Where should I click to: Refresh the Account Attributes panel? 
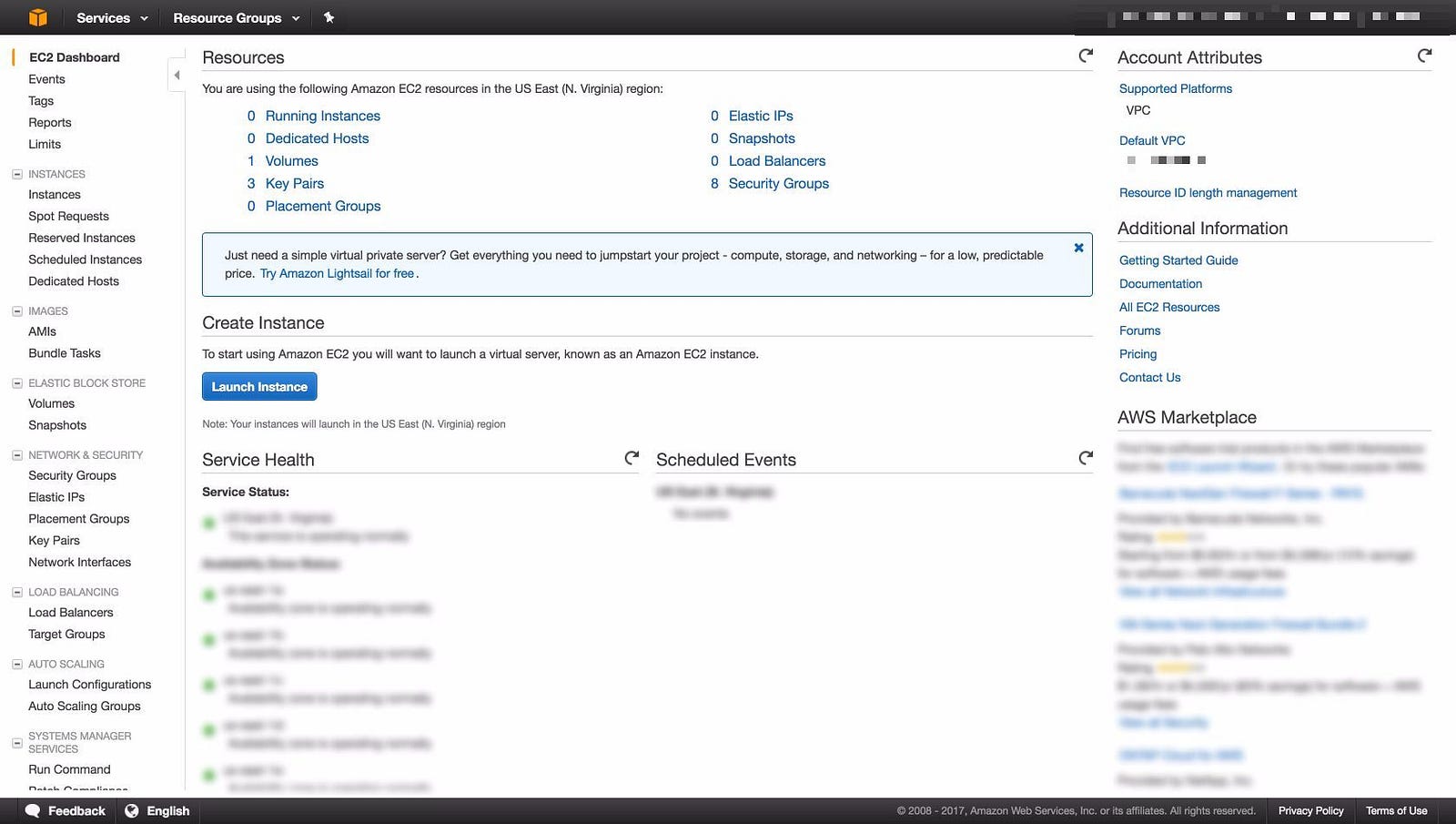click(x=1424, y=56)
